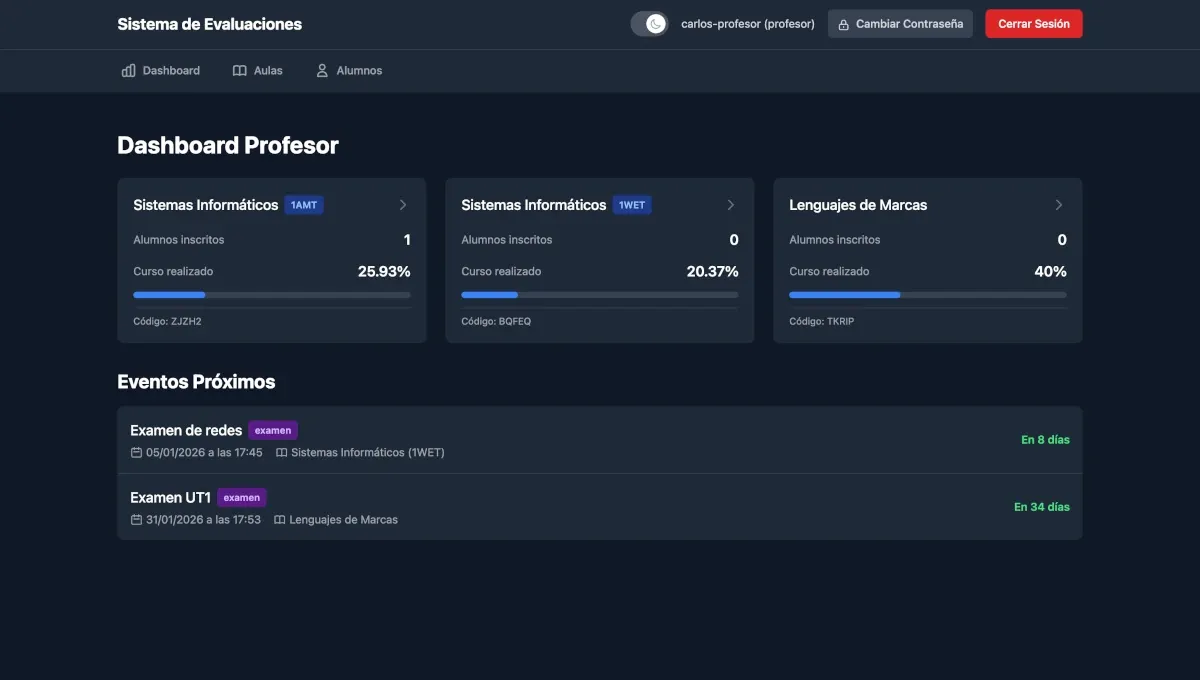Viewport: 1200px width, 680px height.
Task: Click the Lenguajes de Marcas progress bar
Action: coord(927,294)
